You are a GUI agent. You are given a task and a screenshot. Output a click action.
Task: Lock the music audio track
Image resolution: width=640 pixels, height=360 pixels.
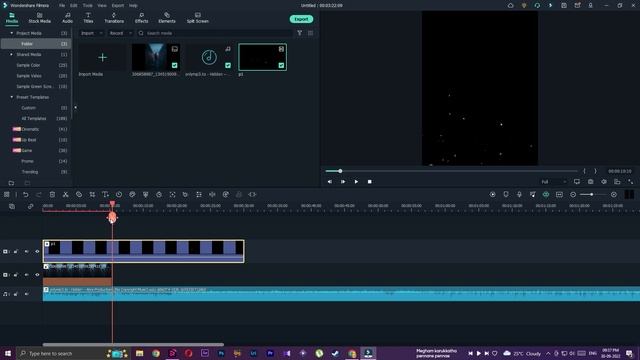pos(16,294)
